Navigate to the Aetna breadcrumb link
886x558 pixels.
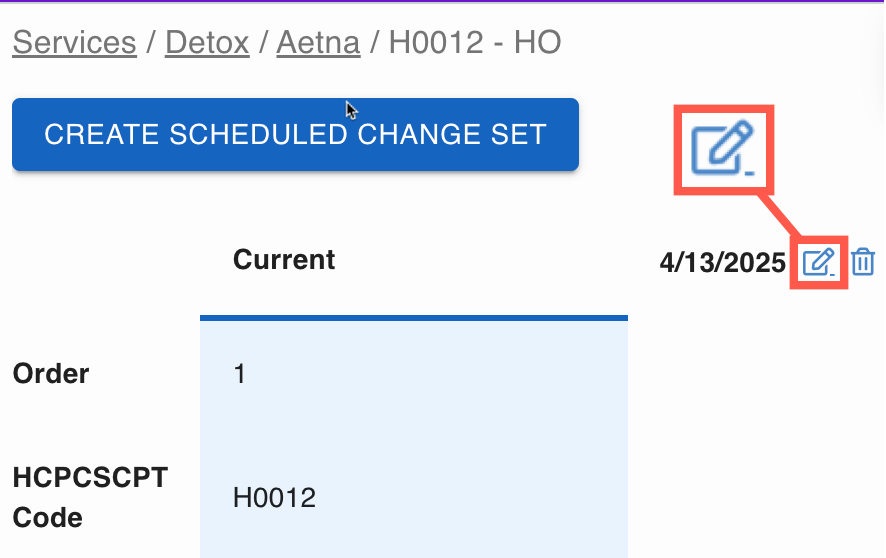pos(318,43)
